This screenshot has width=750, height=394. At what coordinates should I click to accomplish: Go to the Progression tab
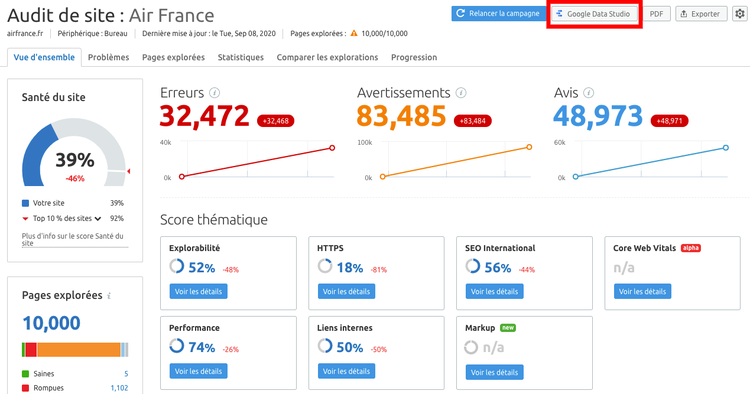click(414, 57)
